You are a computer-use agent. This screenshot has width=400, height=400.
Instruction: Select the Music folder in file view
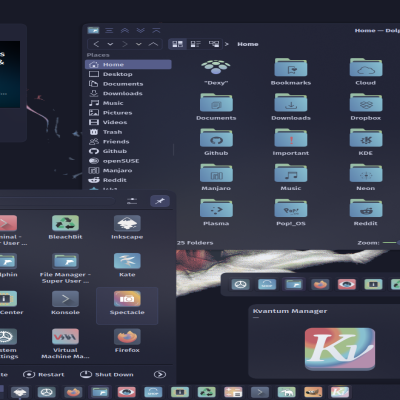[x=291, y=173]
